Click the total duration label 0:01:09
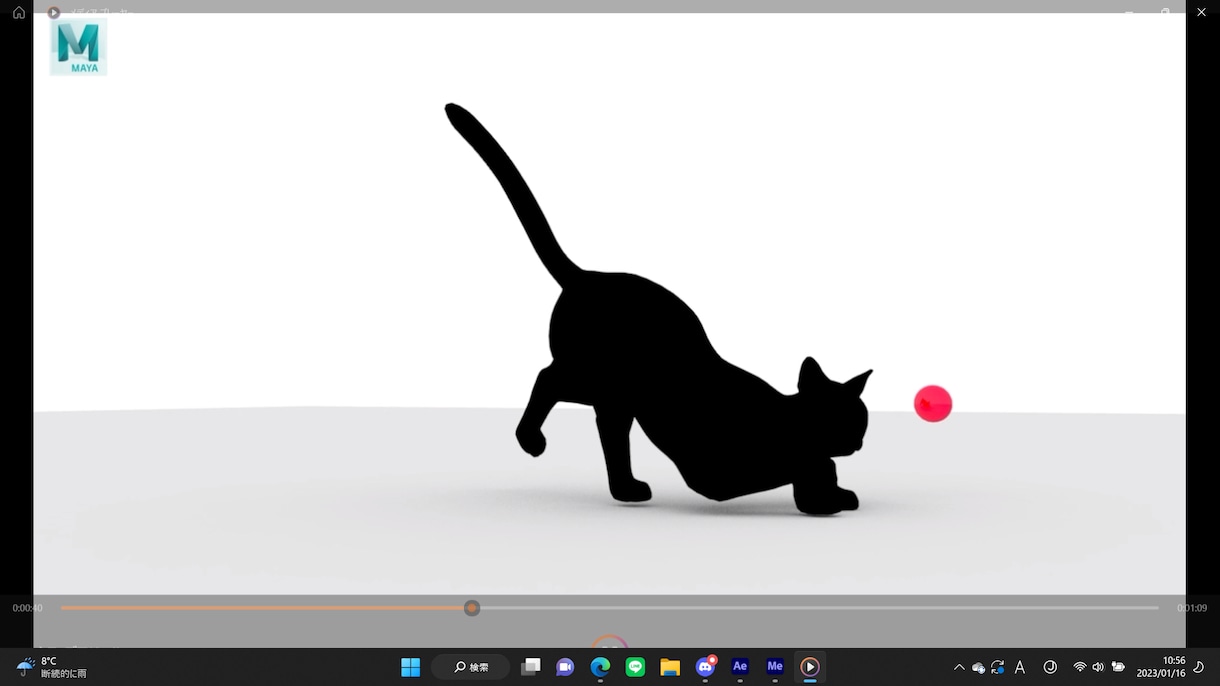Screen dimensions: 1220x686 1191,608
